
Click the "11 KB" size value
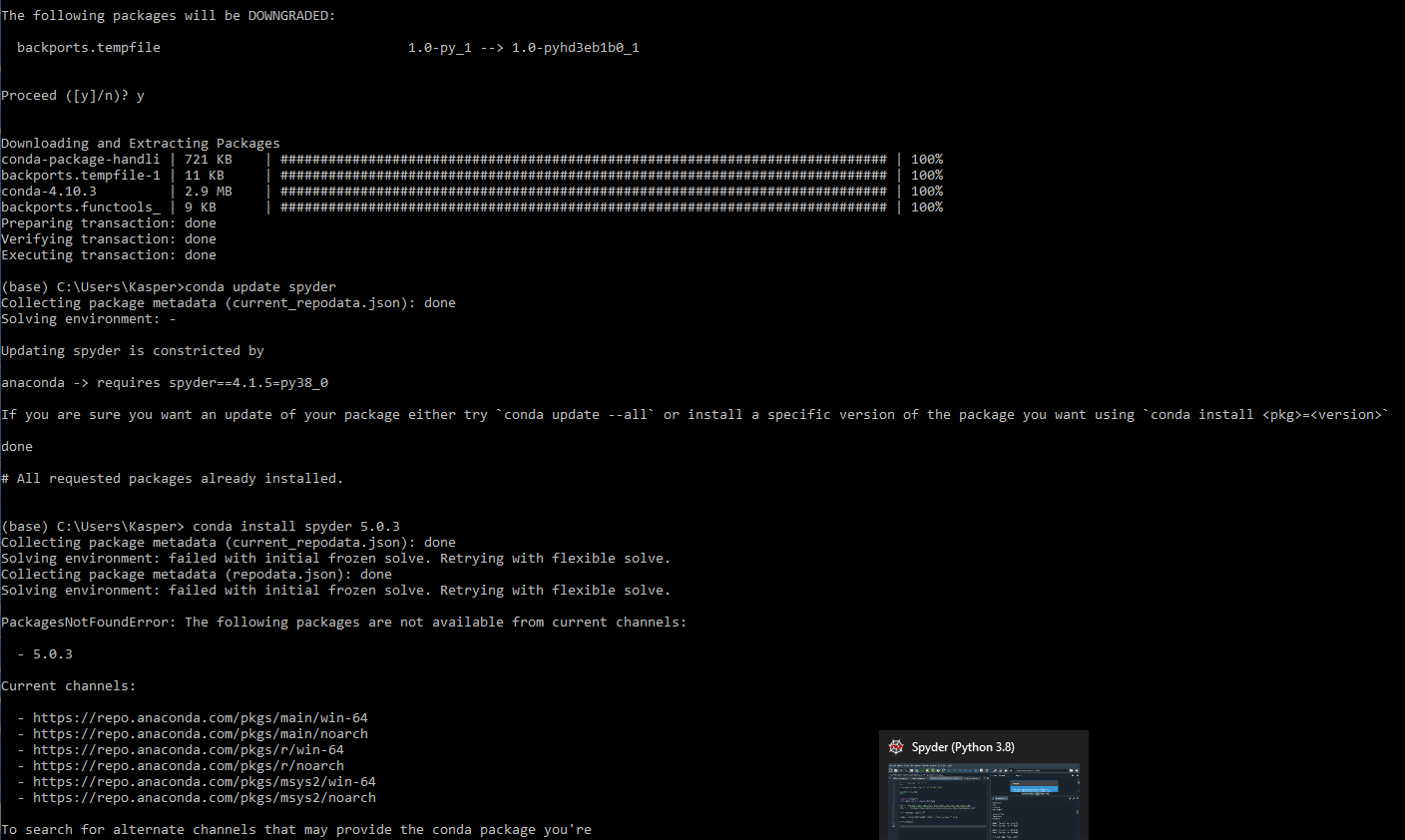205,176
